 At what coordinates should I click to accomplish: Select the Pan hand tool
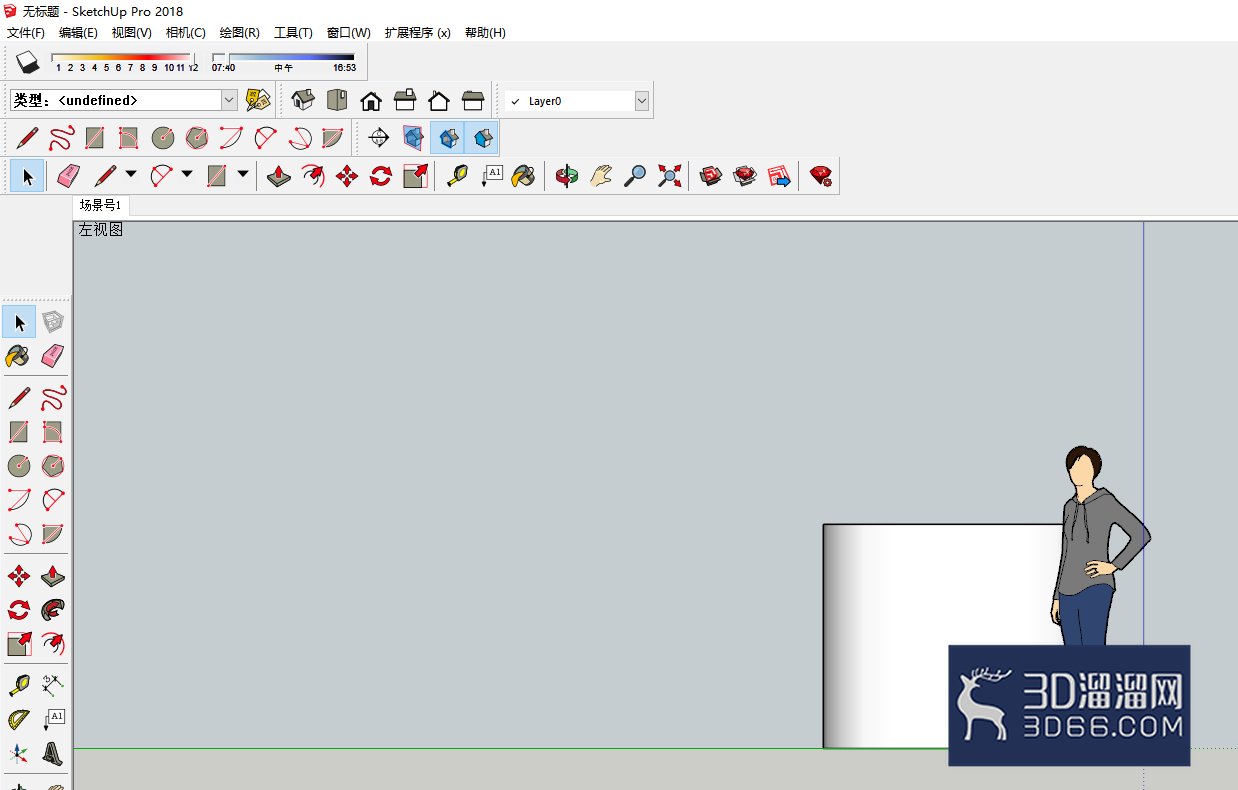[601, 176]
